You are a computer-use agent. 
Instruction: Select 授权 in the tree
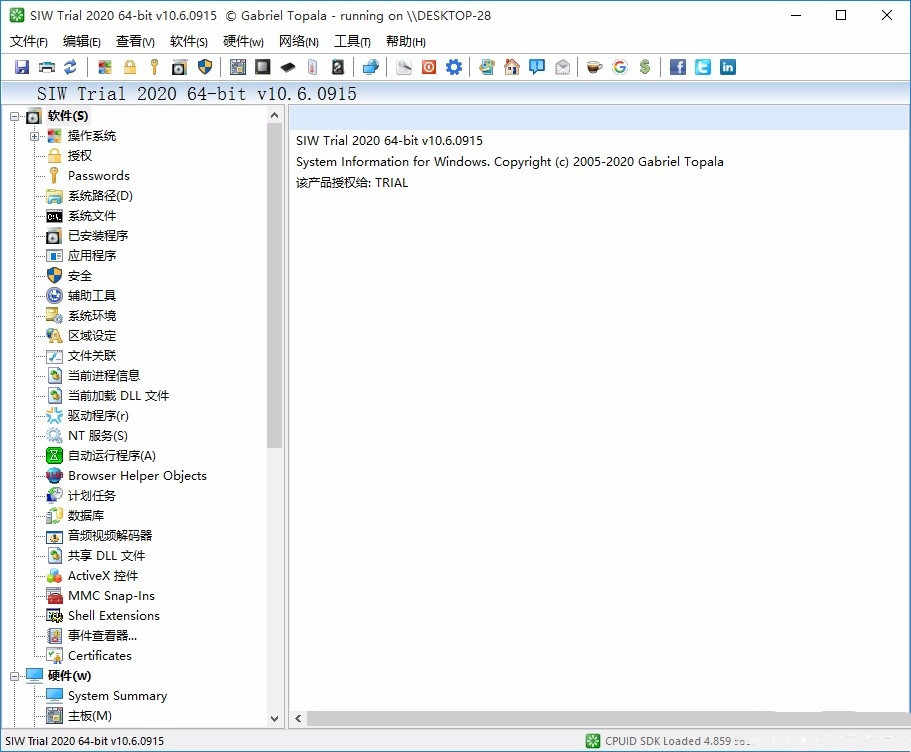(x=80, y=156)
